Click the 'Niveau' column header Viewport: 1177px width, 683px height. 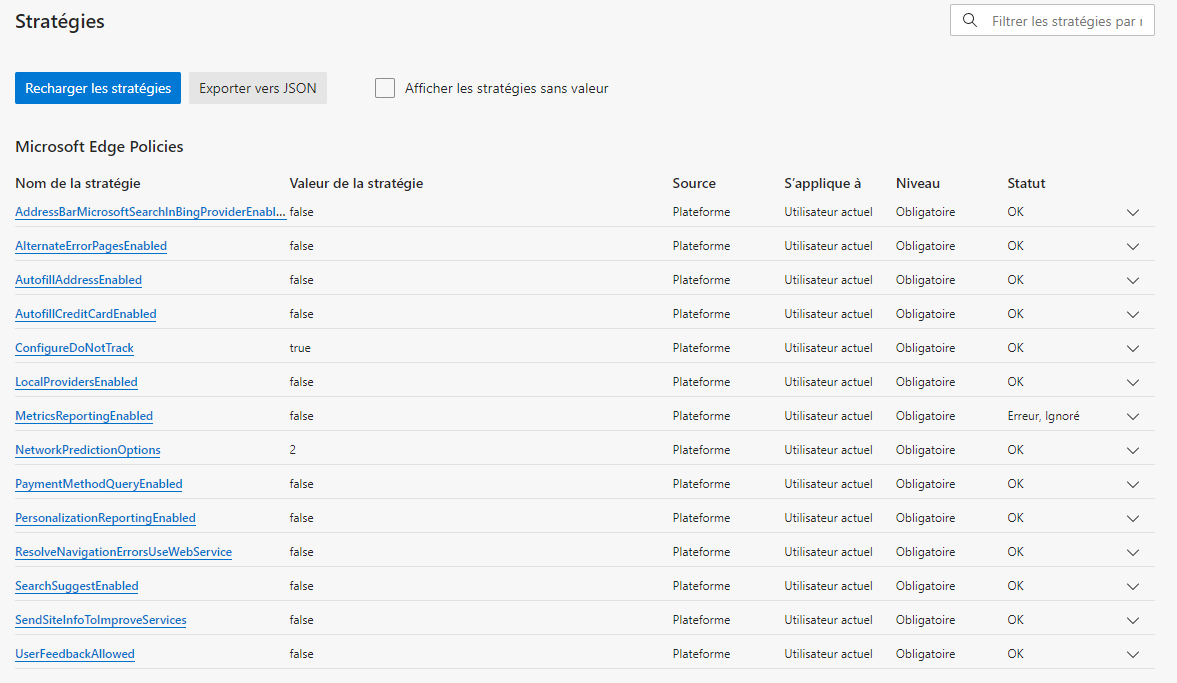pos(918,183)
